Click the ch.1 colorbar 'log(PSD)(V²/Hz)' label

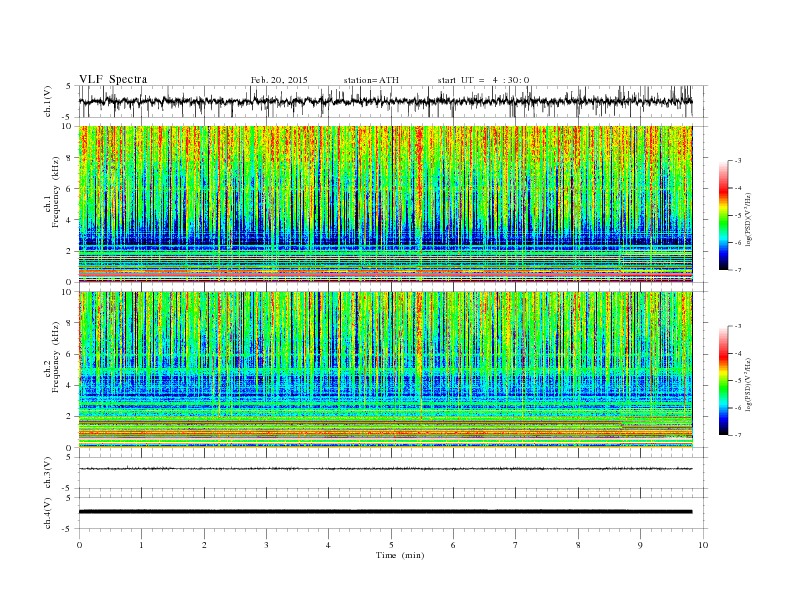(x=749, y=218)
